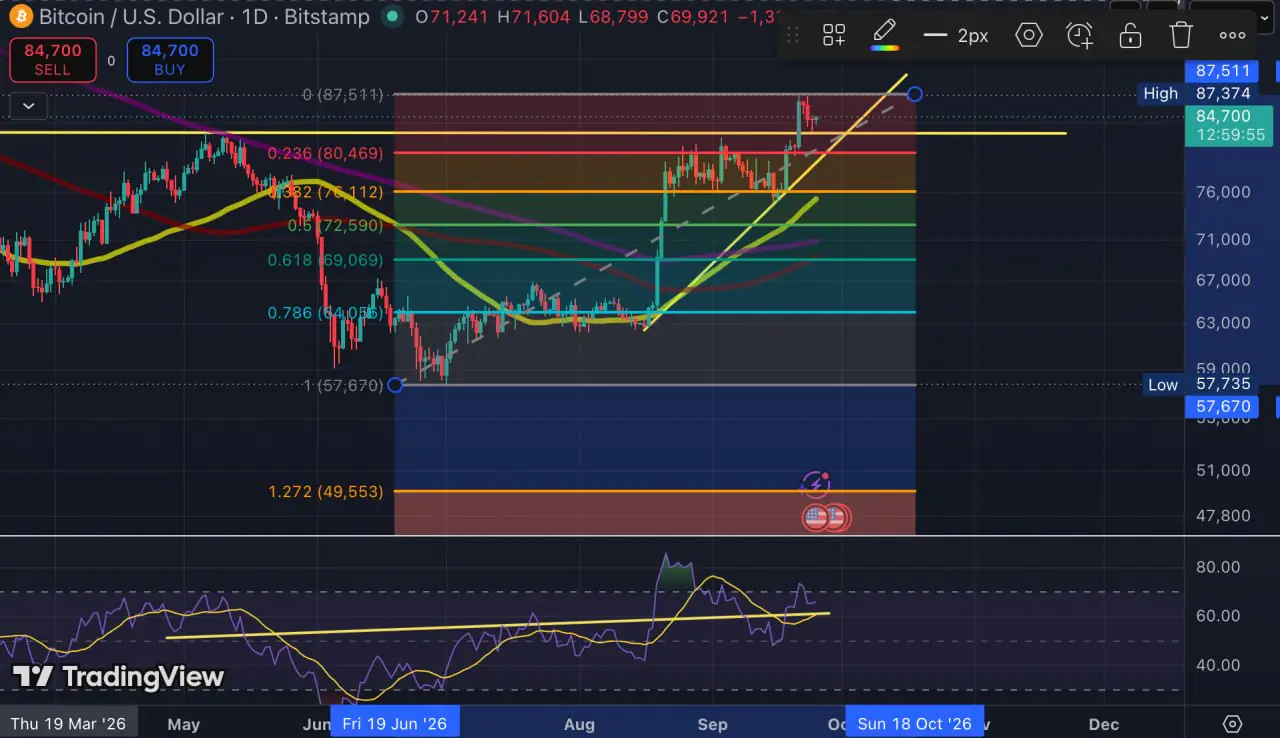Open the drawing templates icon in floating toolbar
1280x738 pixels.
(834, 36)
